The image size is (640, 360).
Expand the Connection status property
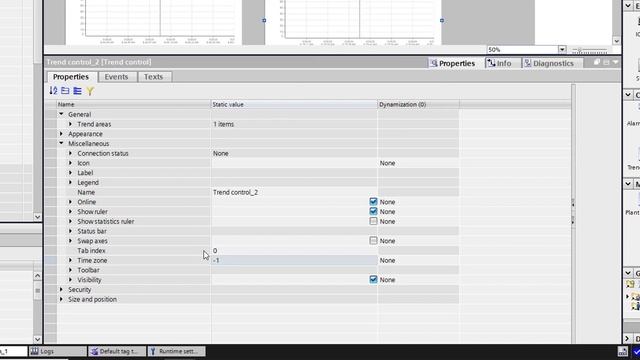[x=70, y=153]
